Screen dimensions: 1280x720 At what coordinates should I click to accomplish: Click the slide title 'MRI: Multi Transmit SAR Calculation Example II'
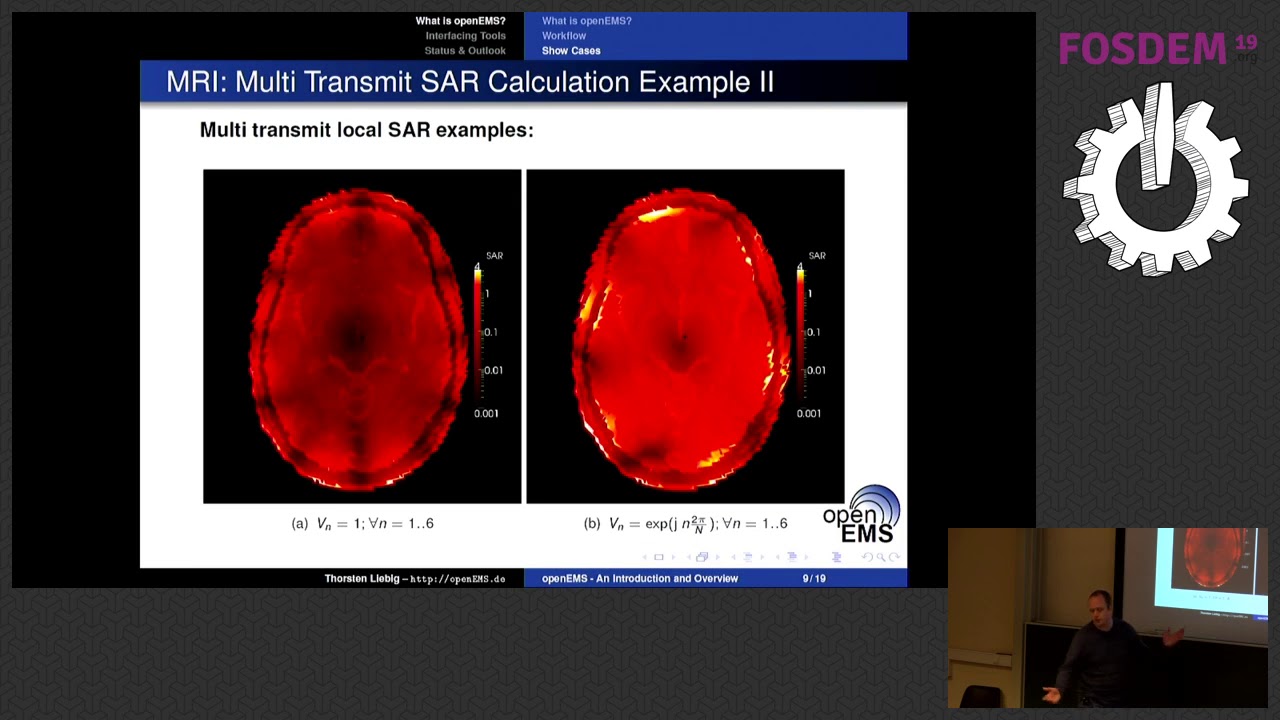click(x=470, y=82)
